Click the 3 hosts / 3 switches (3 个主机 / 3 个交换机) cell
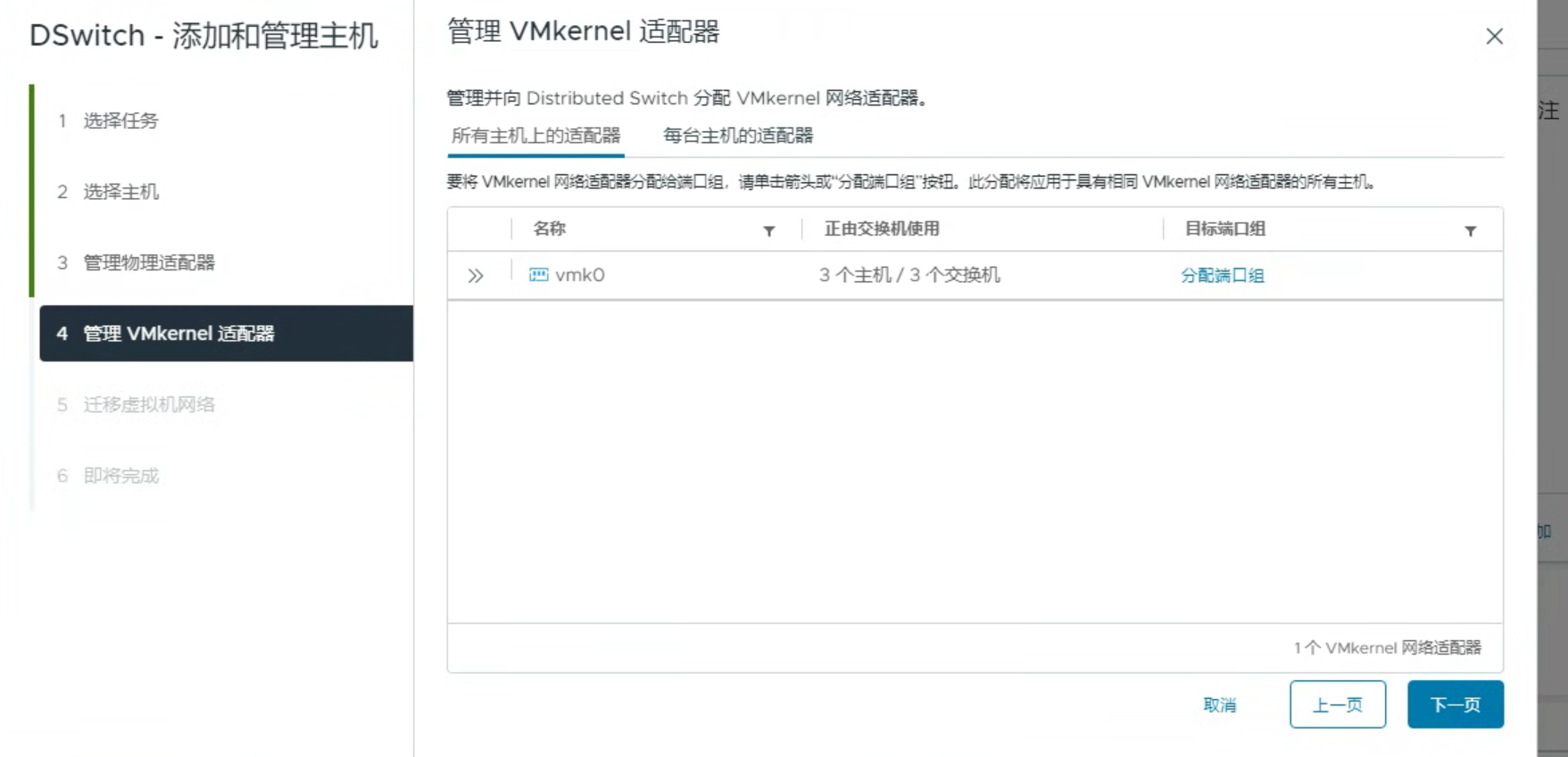This screenshot has width=1568, height=757. point(909,275)
